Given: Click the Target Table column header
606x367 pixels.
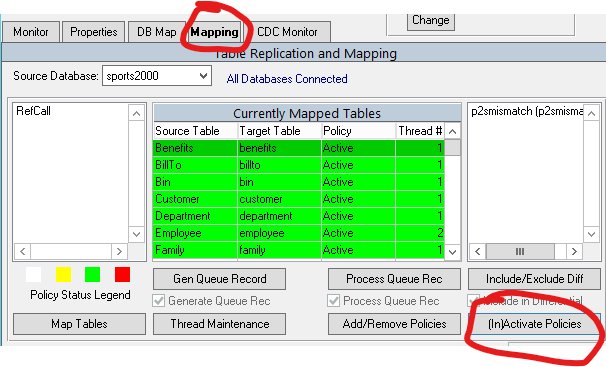Looking at the screenshot, I should pyautogui.click(x=279, y=131).
